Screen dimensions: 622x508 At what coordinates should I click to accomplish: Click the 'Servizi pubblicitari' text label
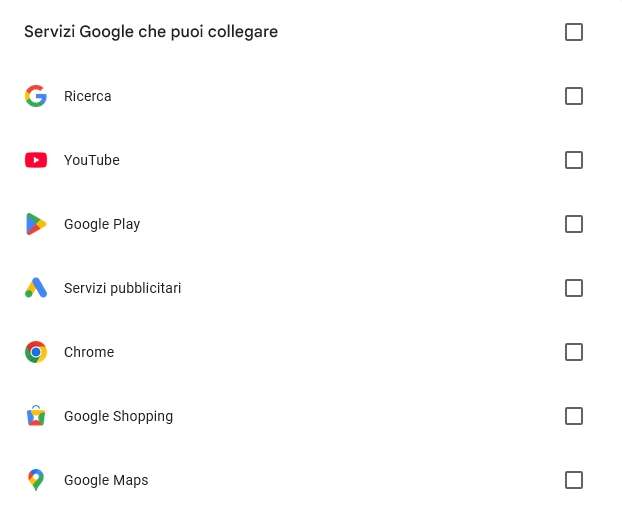[x=122, y=288]
